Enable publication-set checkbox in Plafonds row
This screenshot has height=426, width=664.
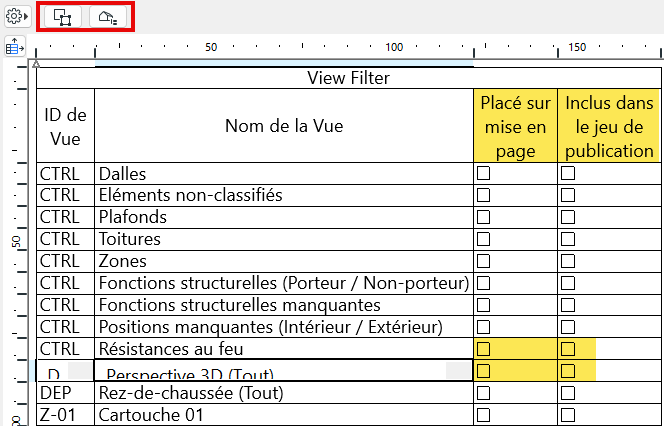[x=568, y=217]
